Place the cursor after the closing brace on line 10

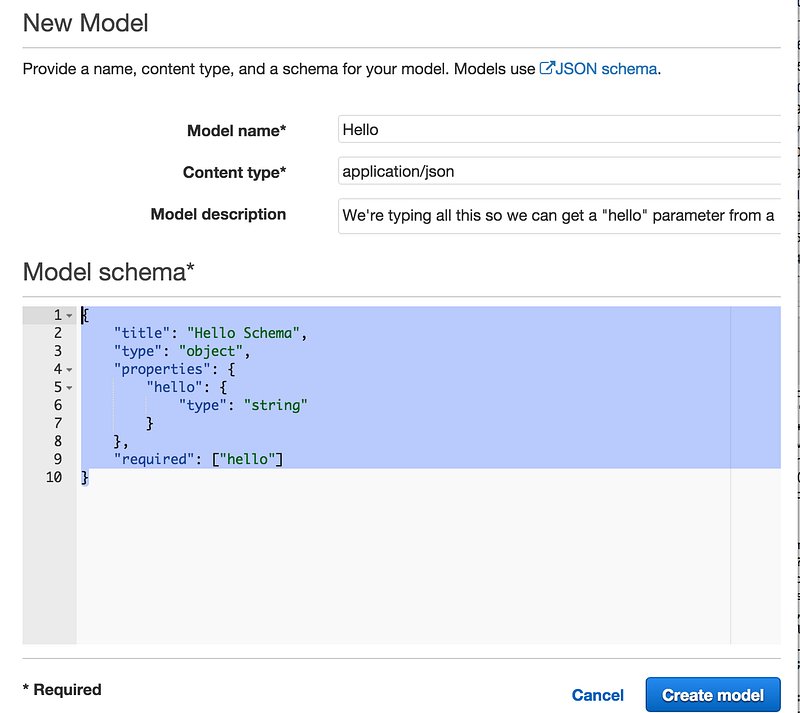click(89, 478)
